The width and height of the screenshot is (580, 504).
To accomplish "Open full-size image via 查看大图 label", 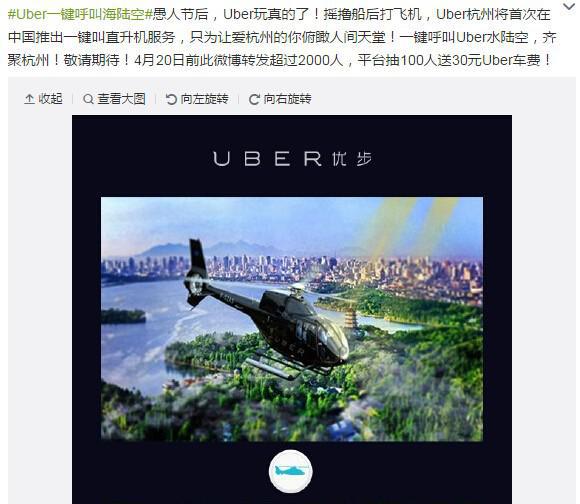I will 121,99.
